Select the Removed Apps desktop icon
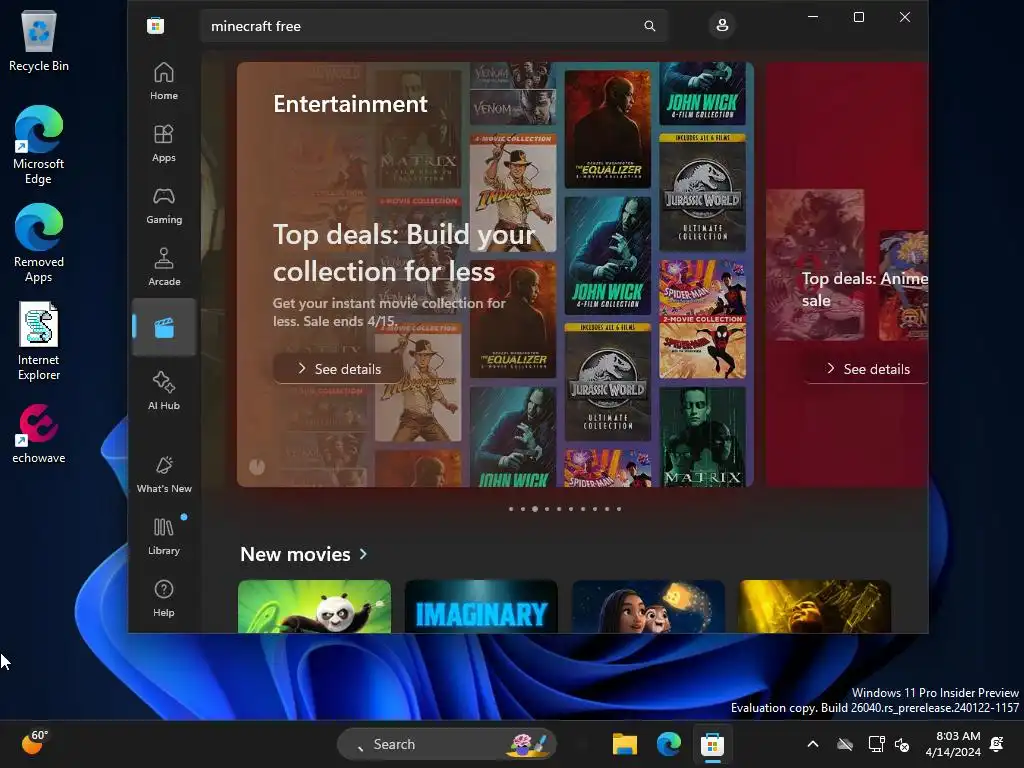 39,243
